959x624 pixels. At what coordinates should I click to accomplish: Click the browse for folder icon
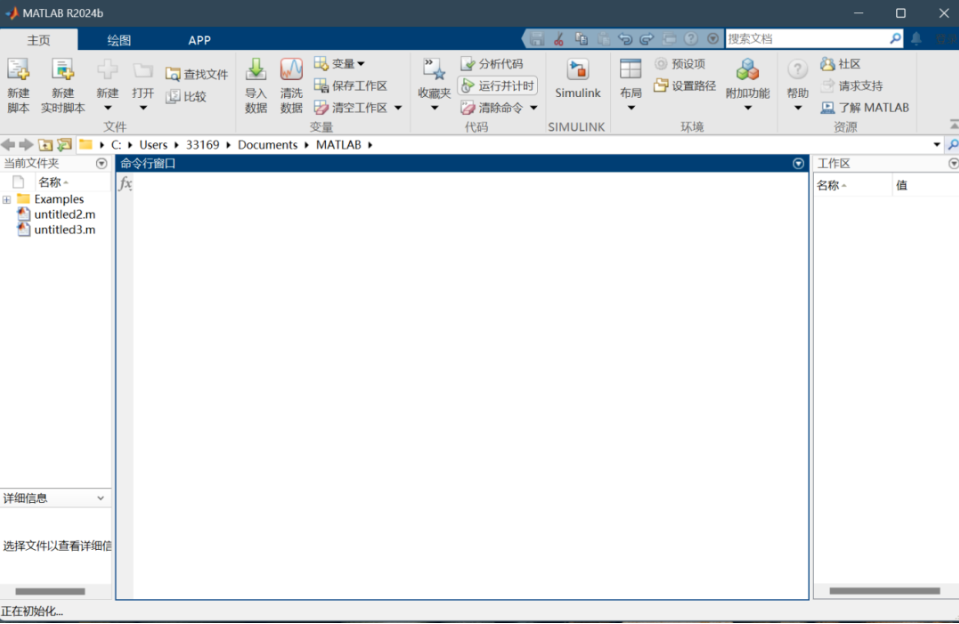pyautogui.click(x=64, y=144)
